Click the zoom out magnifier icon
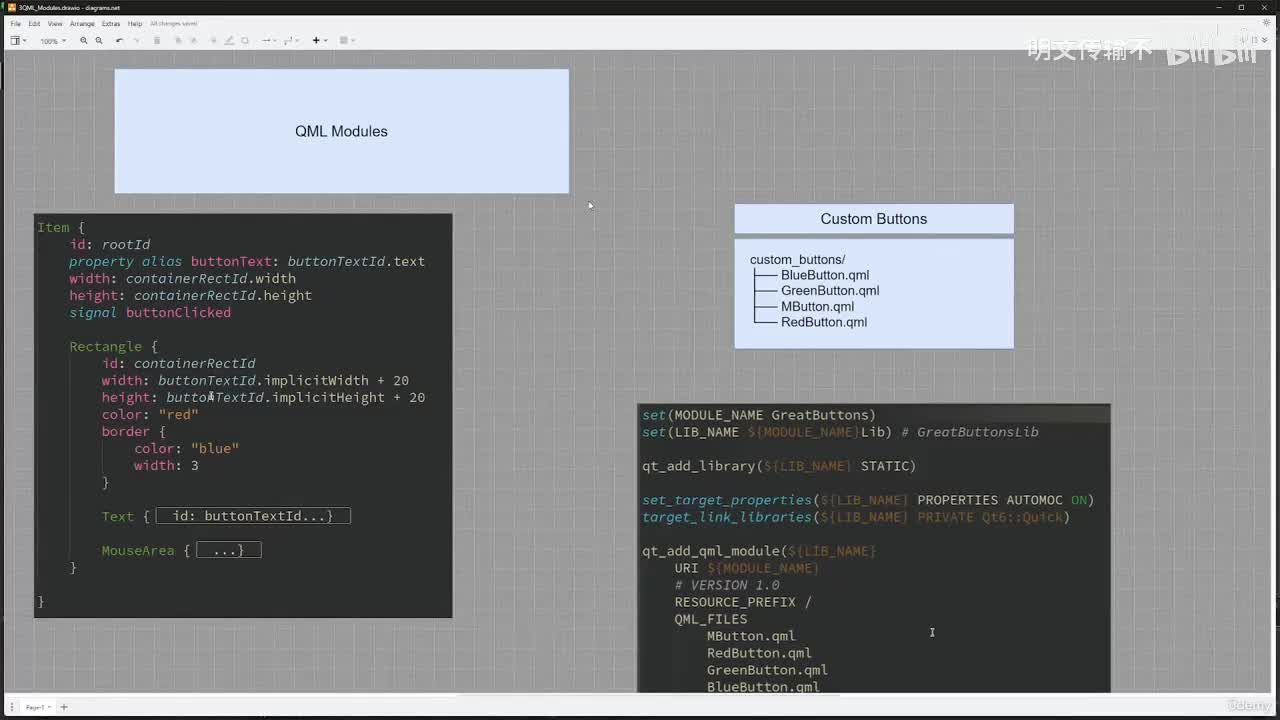This screenshot has width=1280, height=720. [98, 41]
